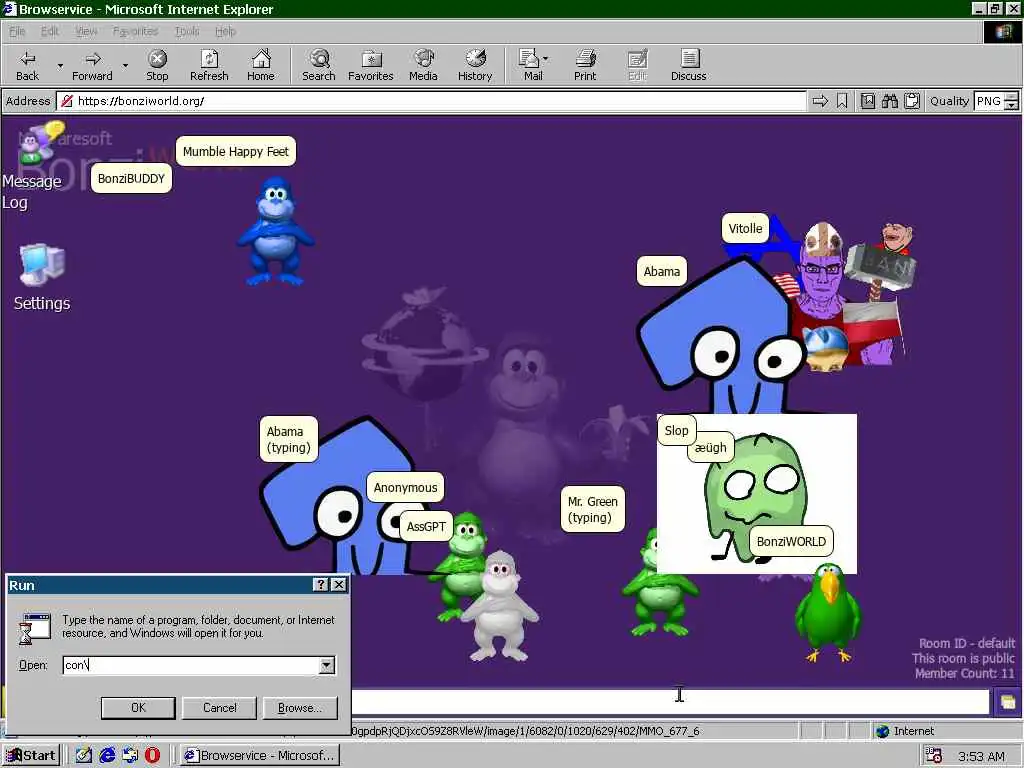Viewport: 1024px width, 768px height.
Task: Click the system tray icon beside the clock
Action: coord(934,756)
